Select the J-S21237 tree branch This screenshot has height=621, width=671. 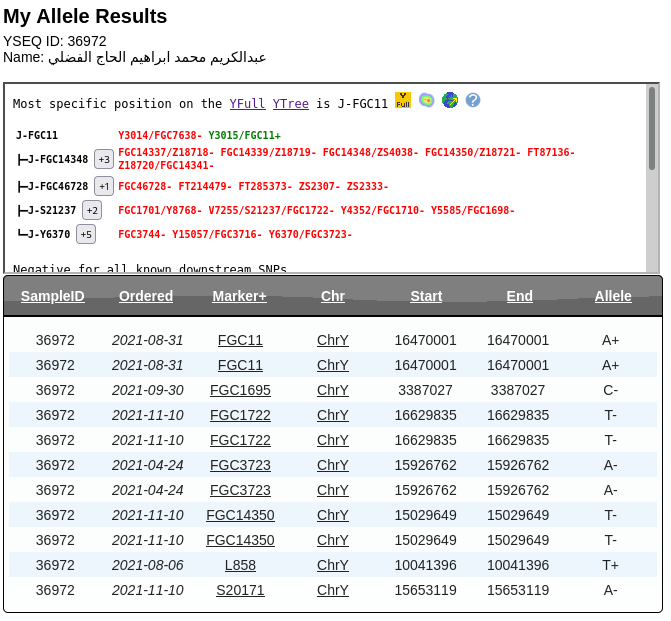click(x=53, y=212)
